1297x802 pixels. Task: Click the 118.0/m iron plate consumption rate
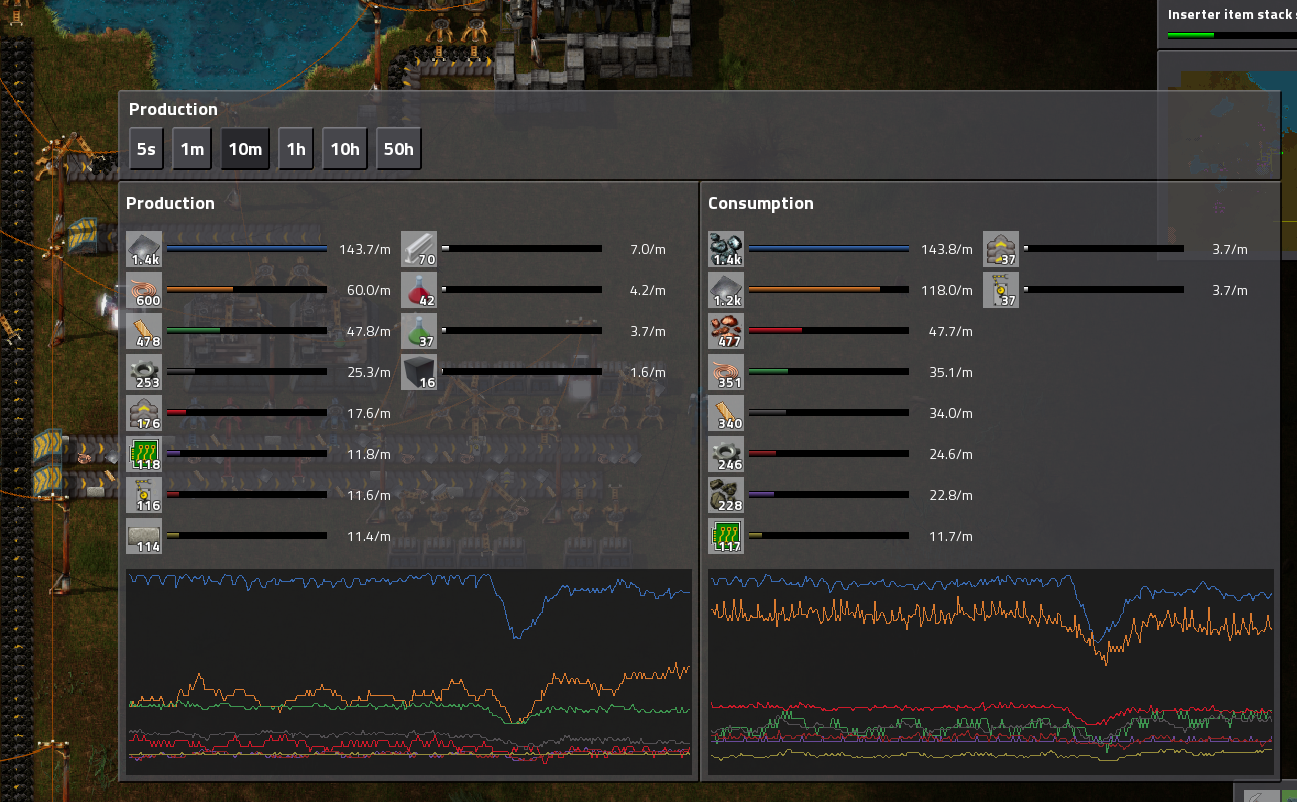pyautogui.click(x=946, y=290)
